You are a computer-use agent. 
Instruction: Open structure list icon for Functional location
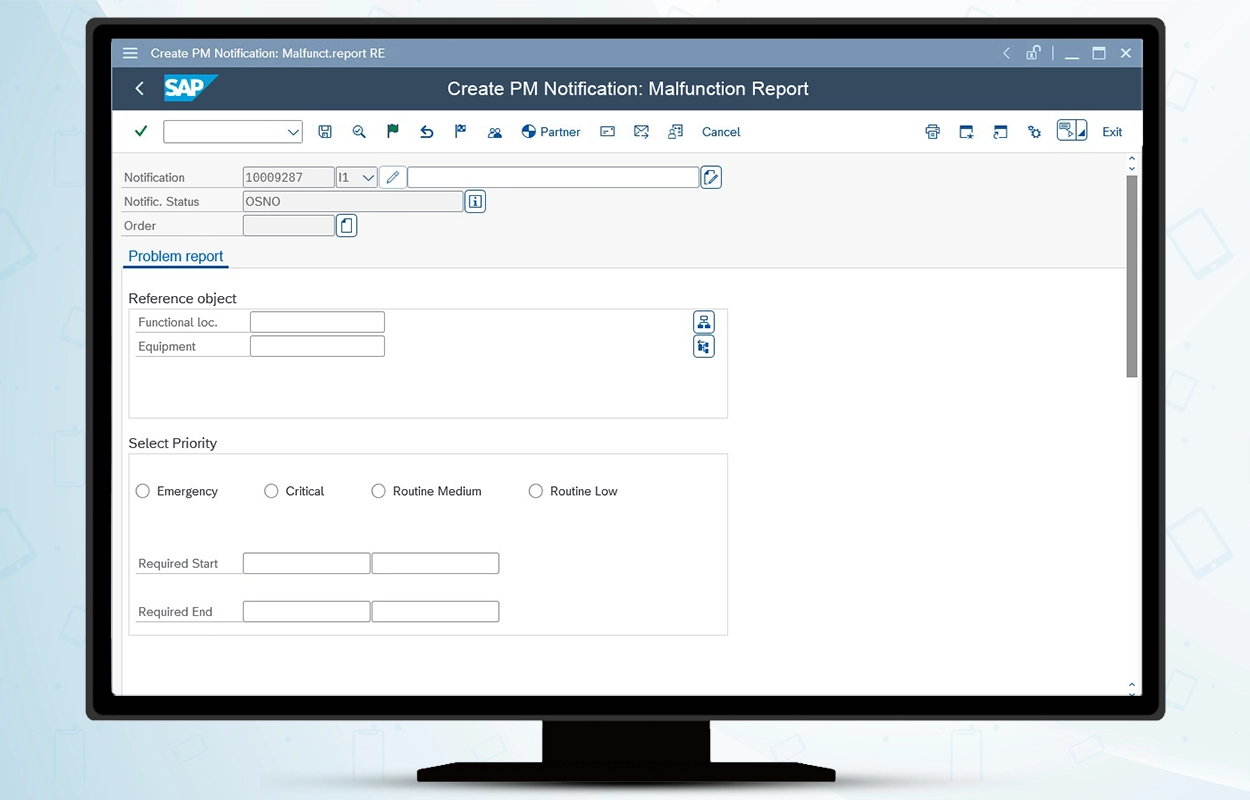704,322
